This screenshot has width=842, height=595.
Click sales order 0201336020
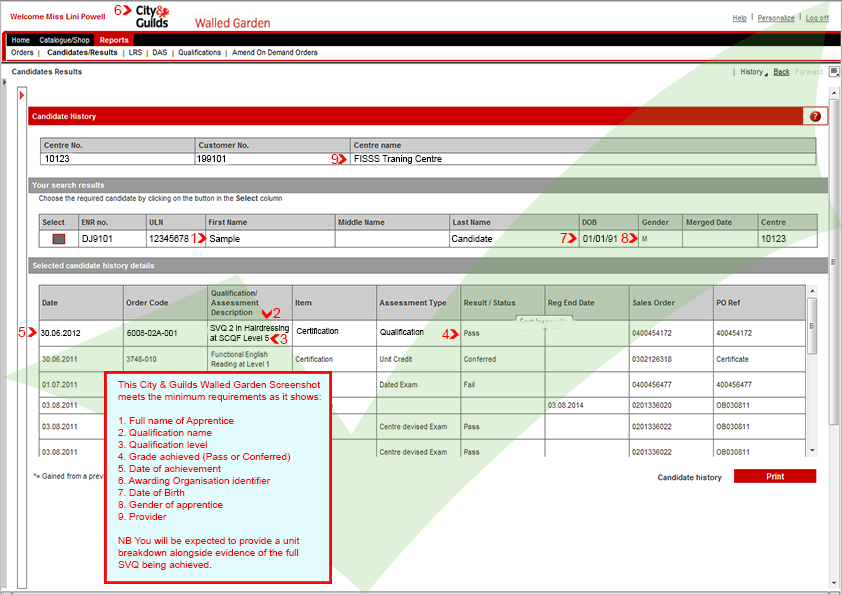click(x=652, y=405)
